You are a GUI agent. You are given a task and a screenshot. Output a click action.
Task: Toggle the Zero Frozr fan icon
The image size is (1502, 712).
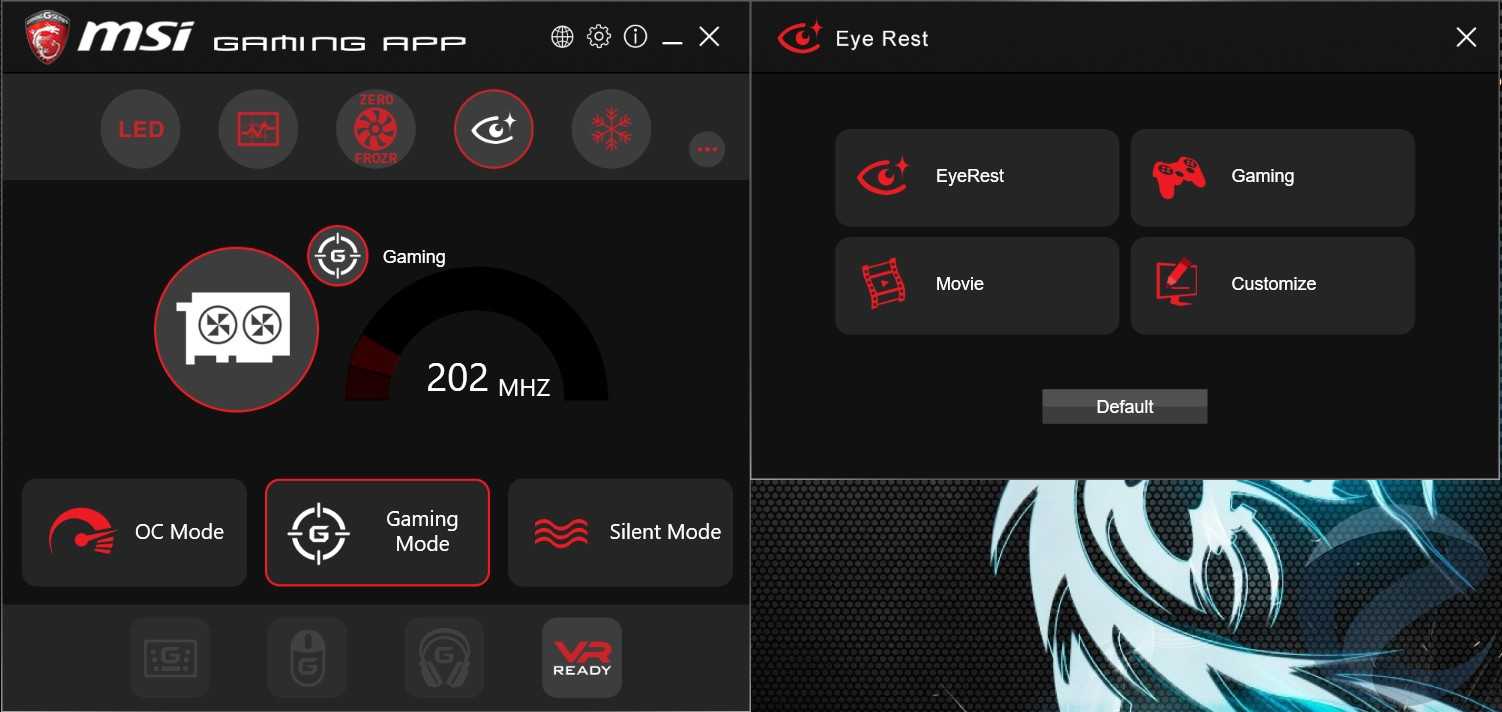coord(376,129)
